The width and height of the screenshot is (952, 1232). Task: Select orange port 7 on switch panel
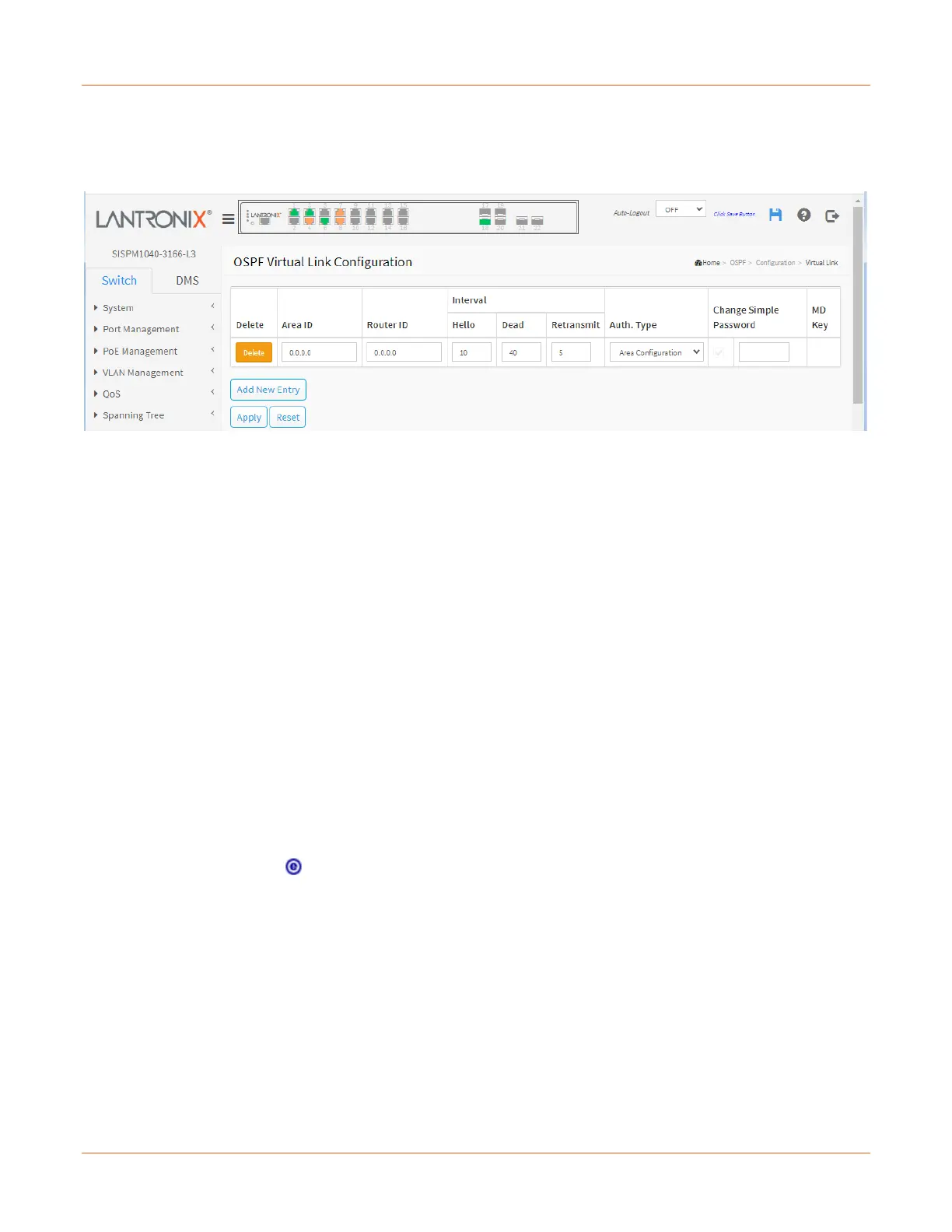coord(341,212)
